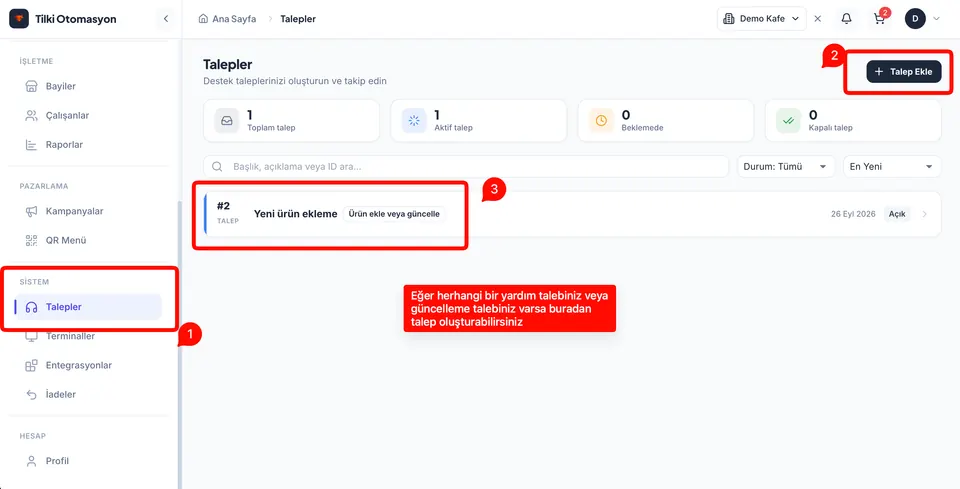Open the shopping cart icon

(x=879, y=19)
